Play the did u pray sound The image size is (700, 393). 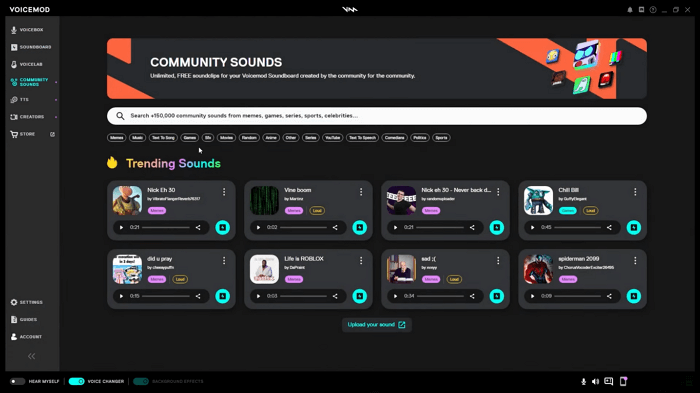click(121, 297)
